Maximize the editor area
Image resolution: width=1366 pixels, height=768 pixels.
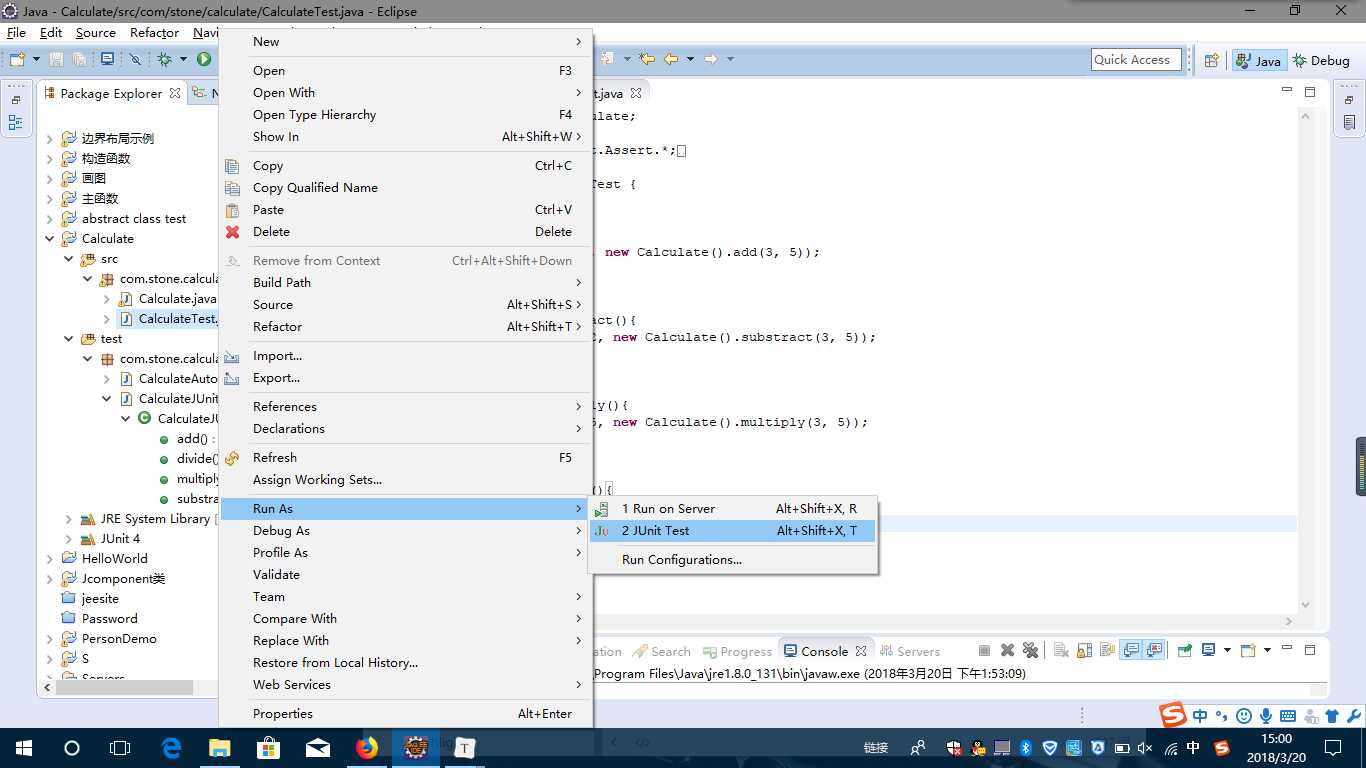point(1310,92)
